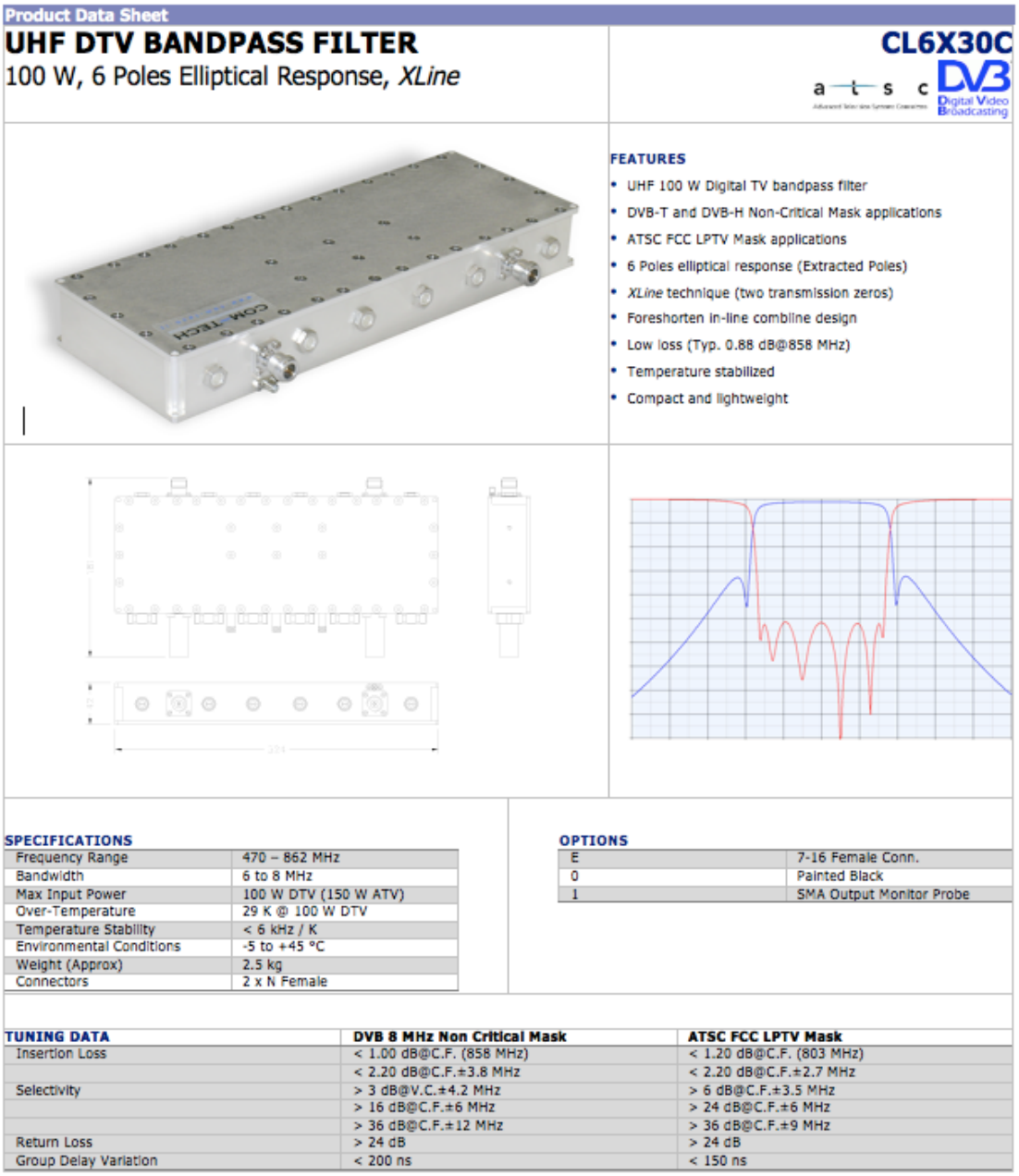Image resolution: width=1019 pixels, height=1176 pixels.
Task: Click the OPTIONS heading
Action: click(x=594, y=840)
